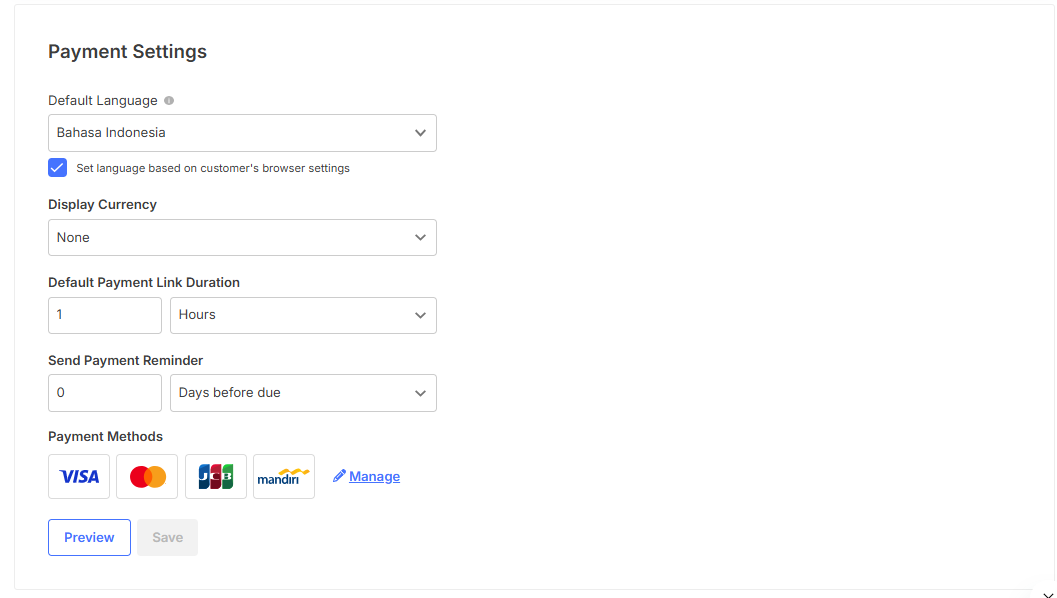Focus the payment link duration number field
The width and height of the screenshot is (1057, 598).
coord(105,315)
